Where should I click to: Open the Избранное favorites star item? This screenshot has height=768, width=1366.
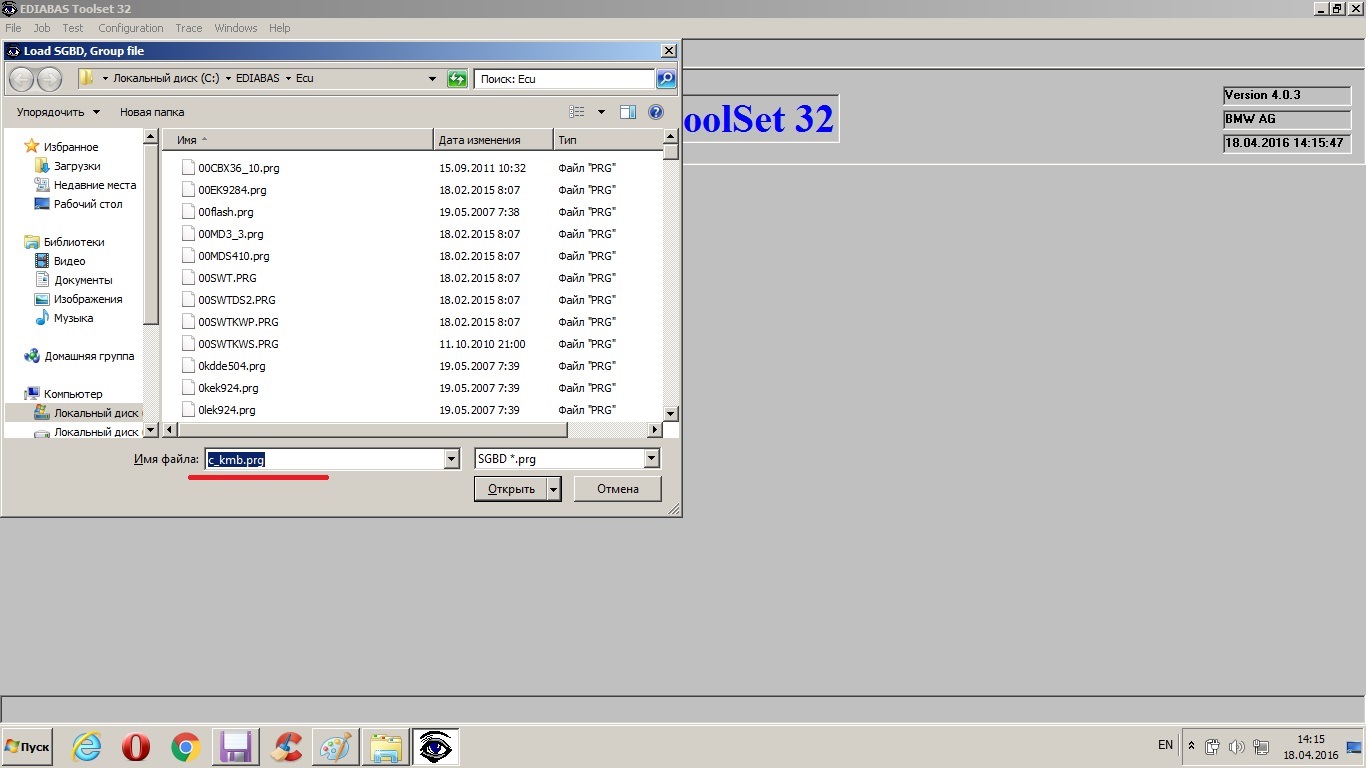click(x=61, y=147)
